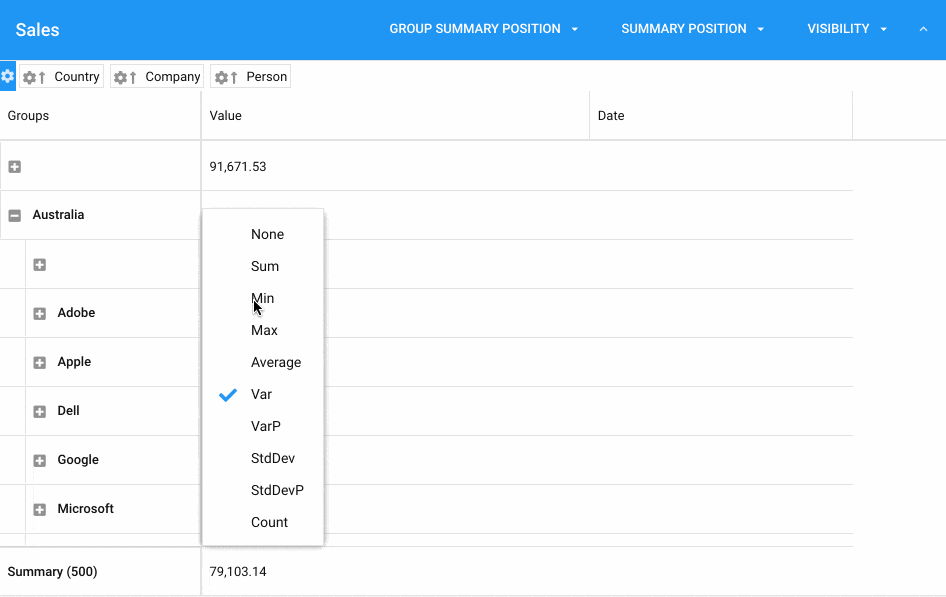Collapse the Australia group

coord(15,215)
